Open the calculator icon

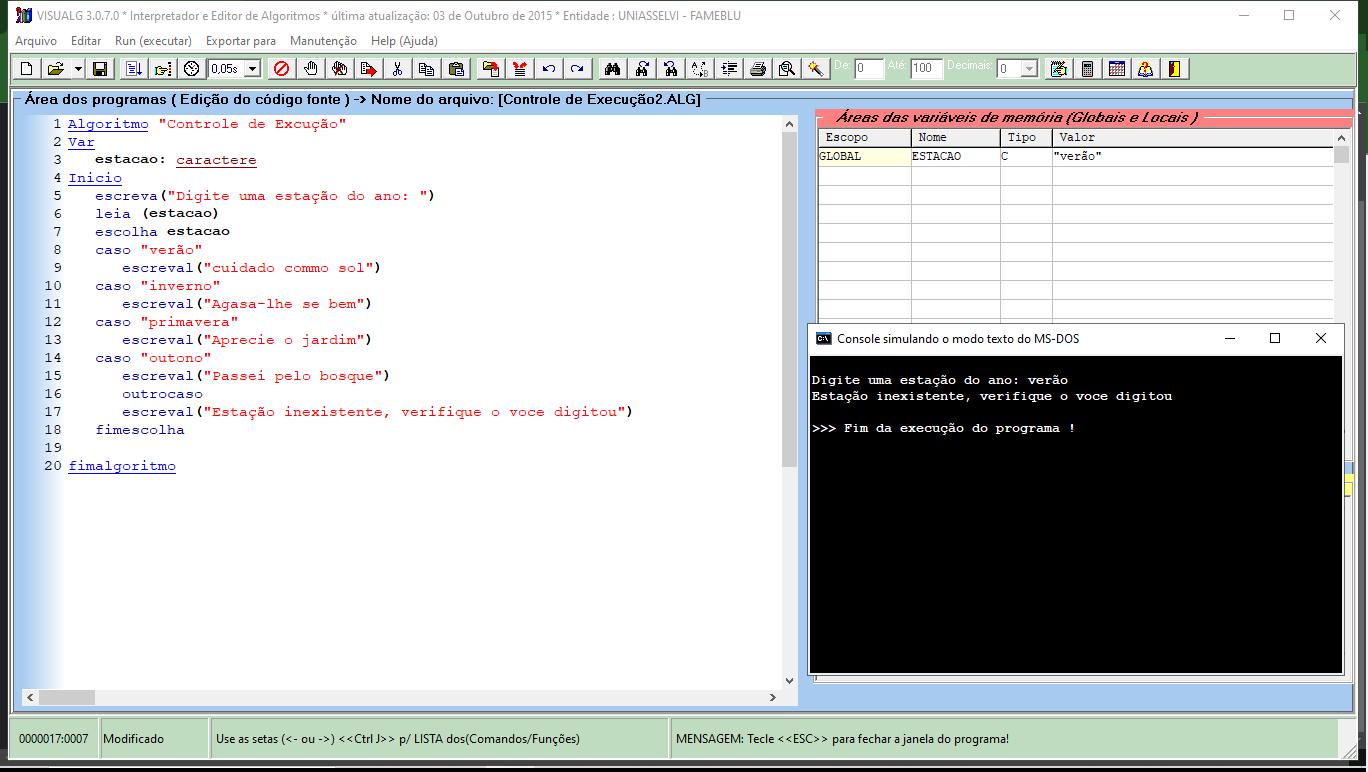tap(1087, 69)
